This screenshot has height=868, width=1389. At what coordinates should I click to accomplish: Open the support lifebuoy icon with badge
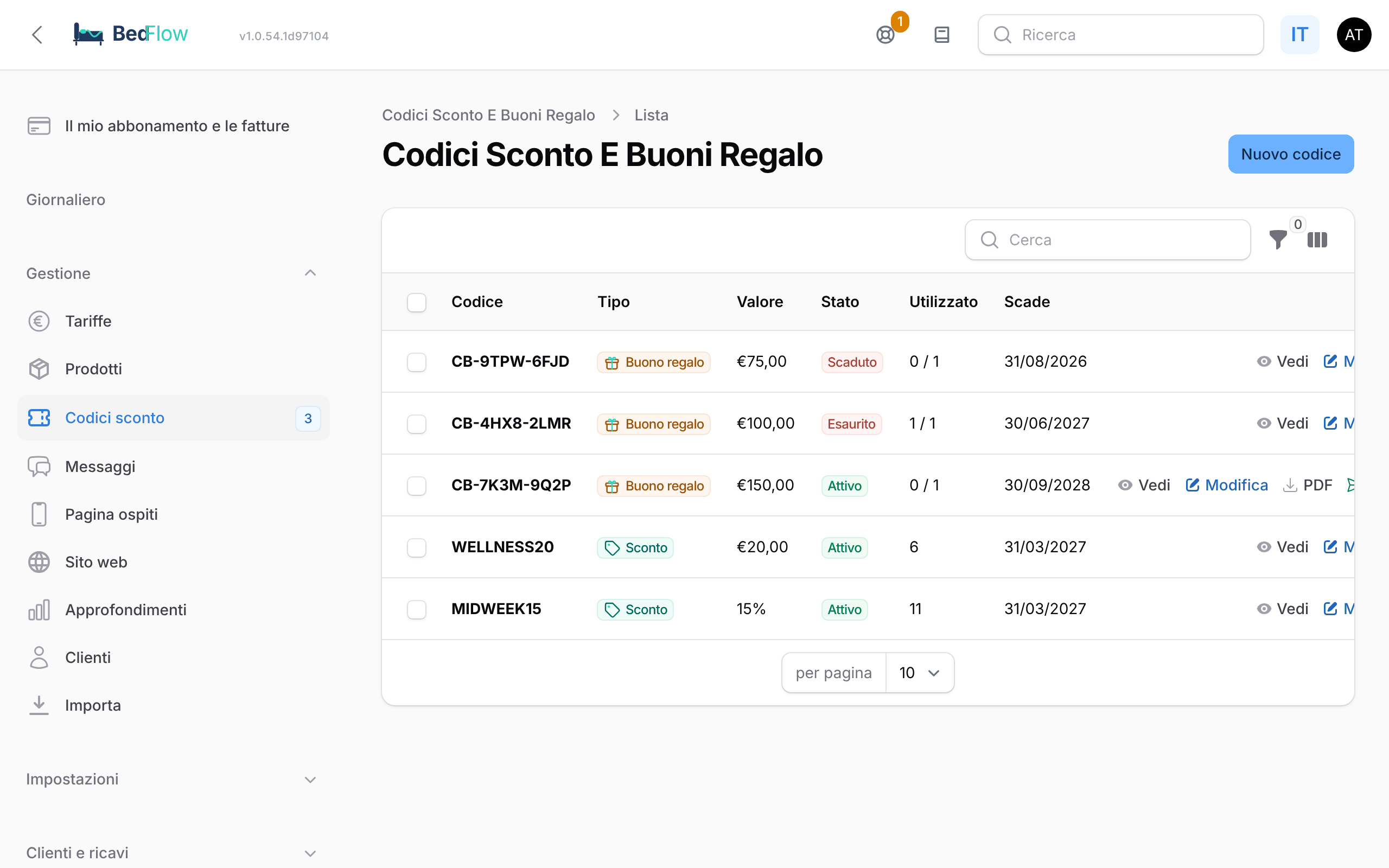coord(885,35)
